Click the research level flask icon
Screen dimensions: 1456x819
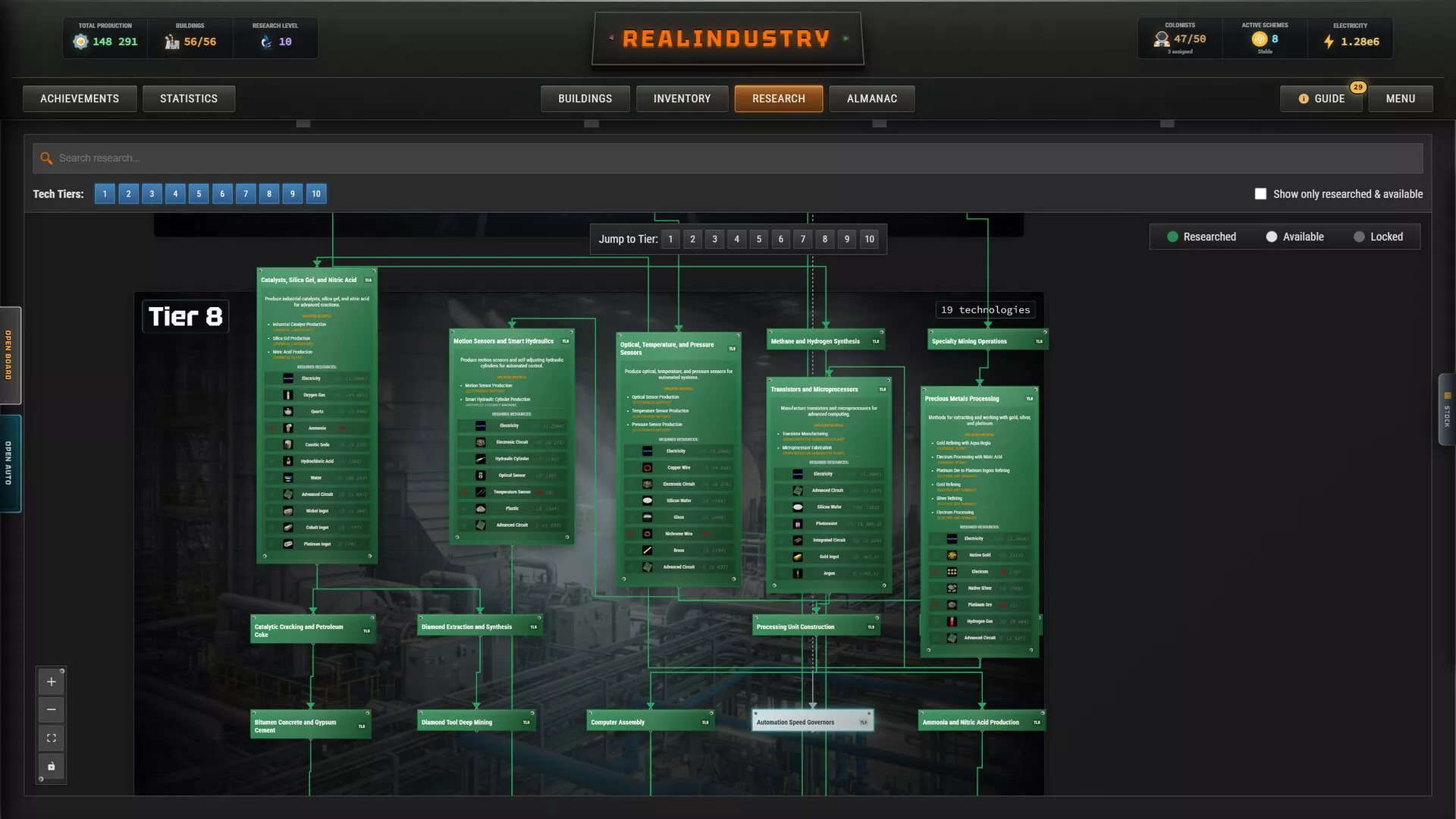point(266,42)
